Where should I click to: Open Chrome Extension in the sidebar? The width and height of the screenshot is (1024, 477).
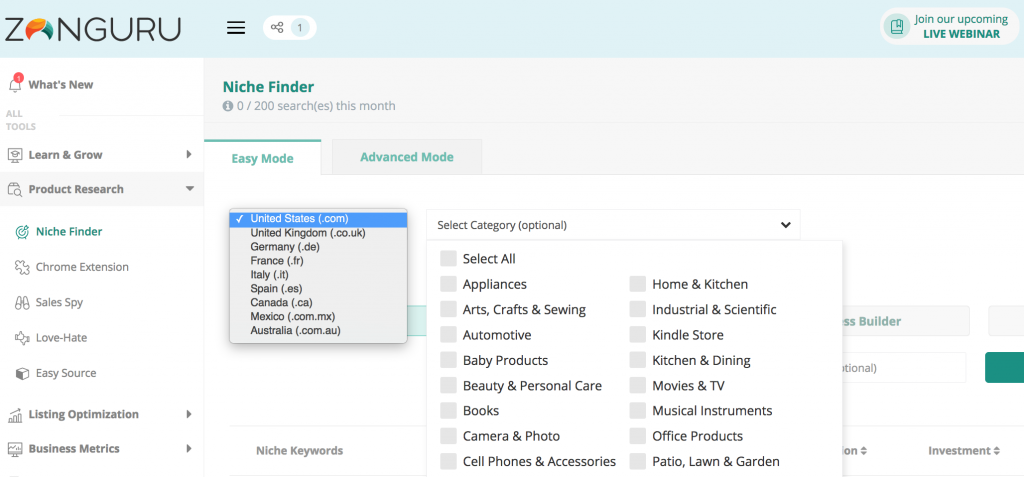point(82,267)
